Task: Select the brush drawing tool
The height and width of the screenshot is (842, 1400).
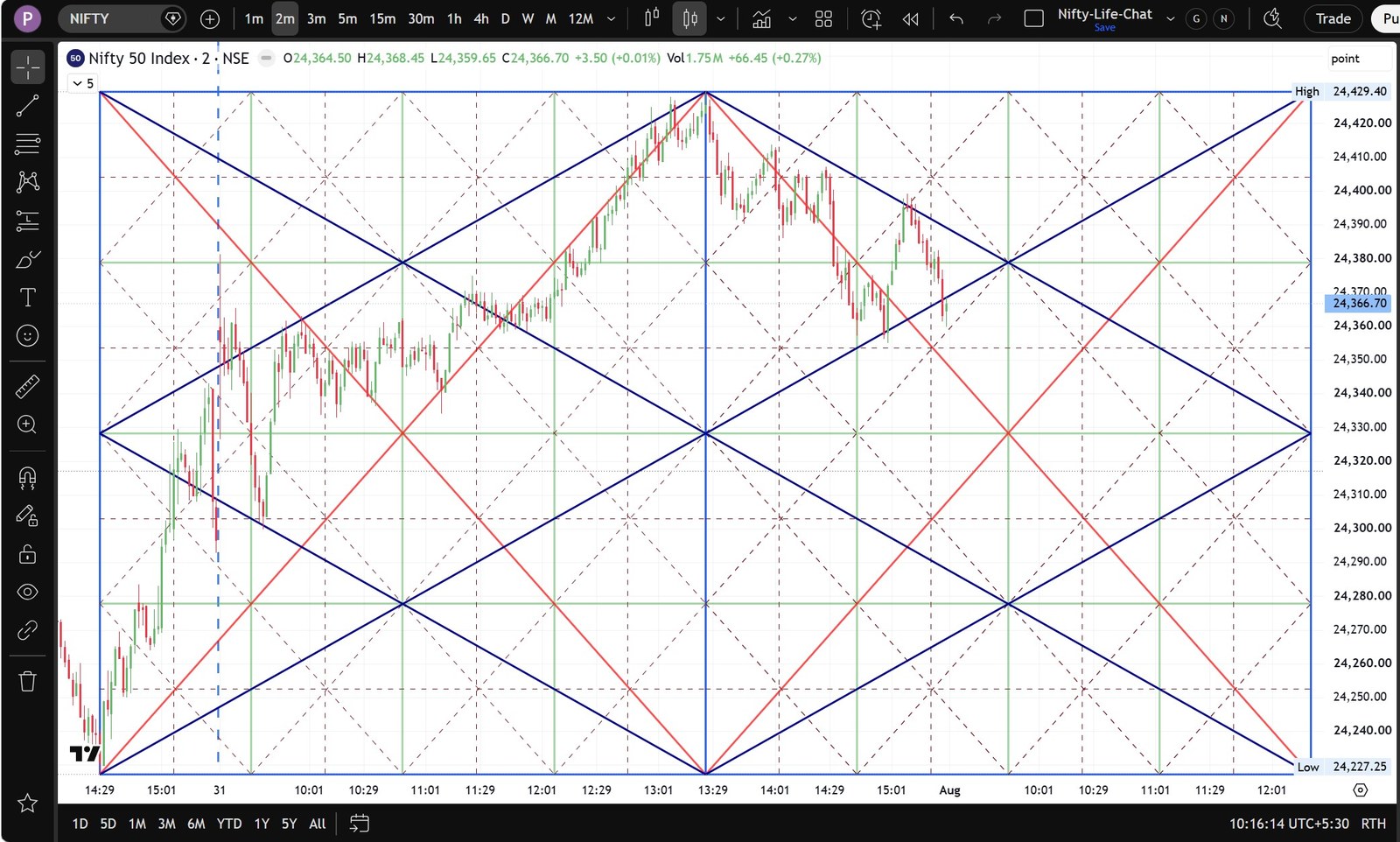Action: point(27,259)
